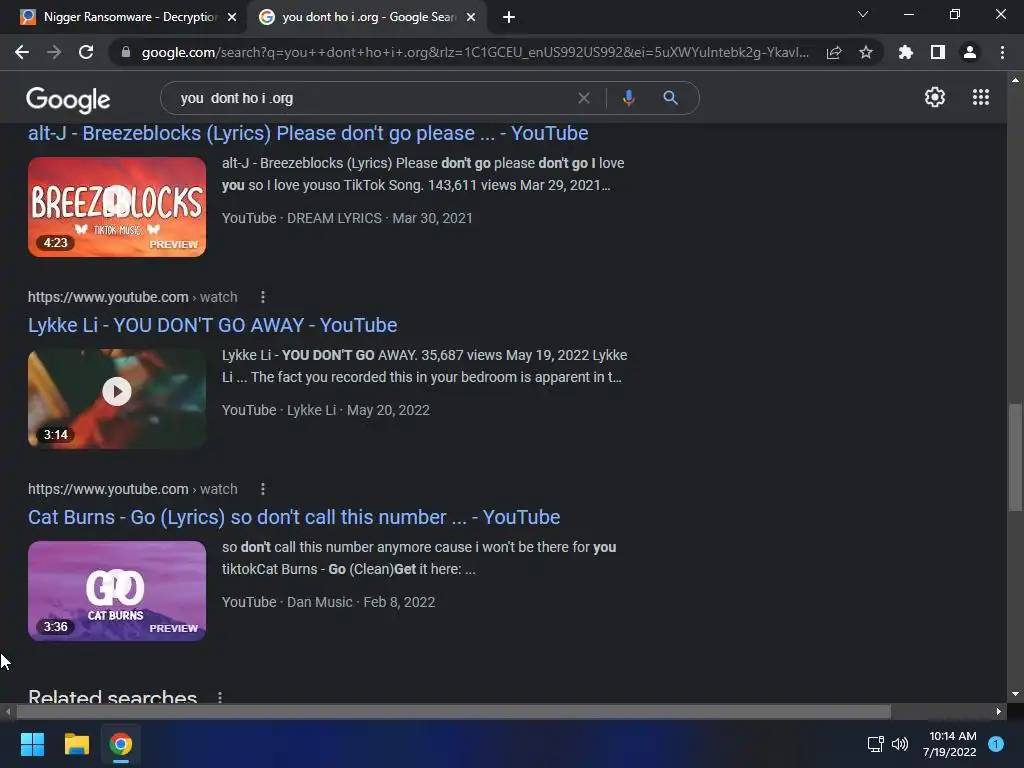Open the Extensions puzzle icon
1024x768 pixels.
pyautogui.click(x=906, y=52)
